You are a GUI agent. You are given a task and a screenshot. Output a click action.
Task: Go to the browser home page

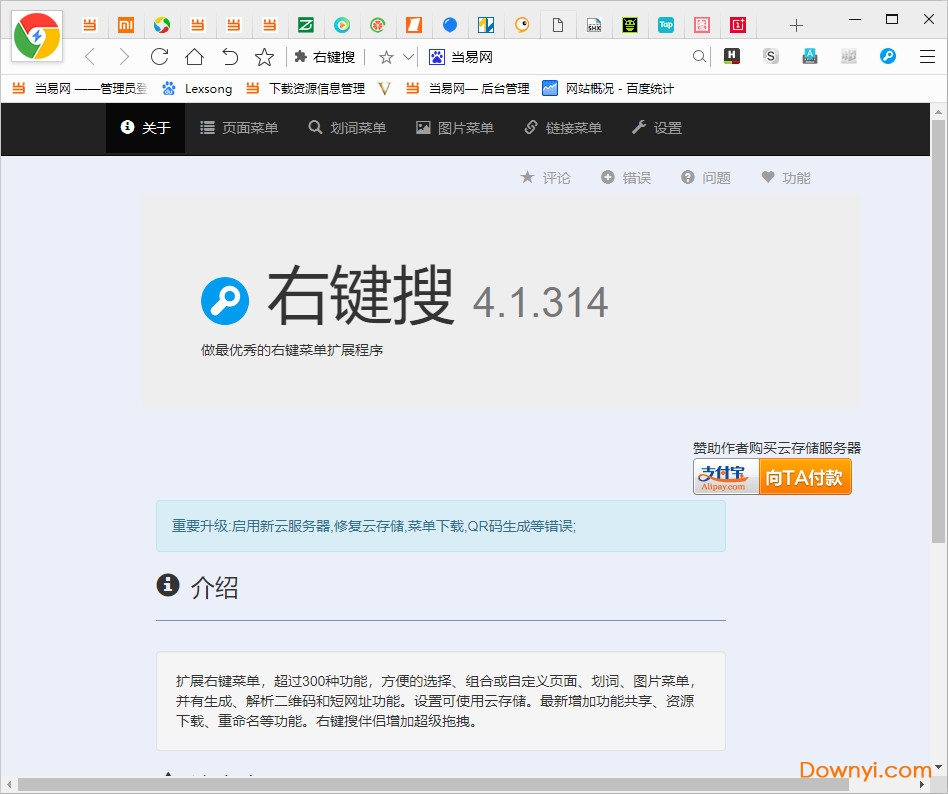(194, 57)
